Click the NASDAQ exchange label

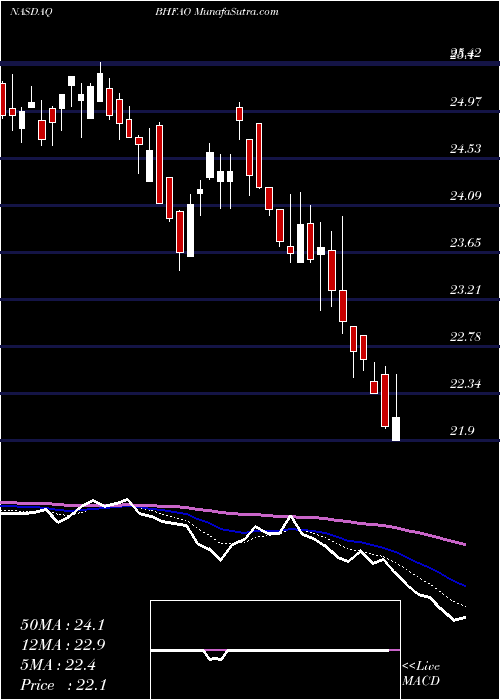pyautogui.click(x=32, y=12)
